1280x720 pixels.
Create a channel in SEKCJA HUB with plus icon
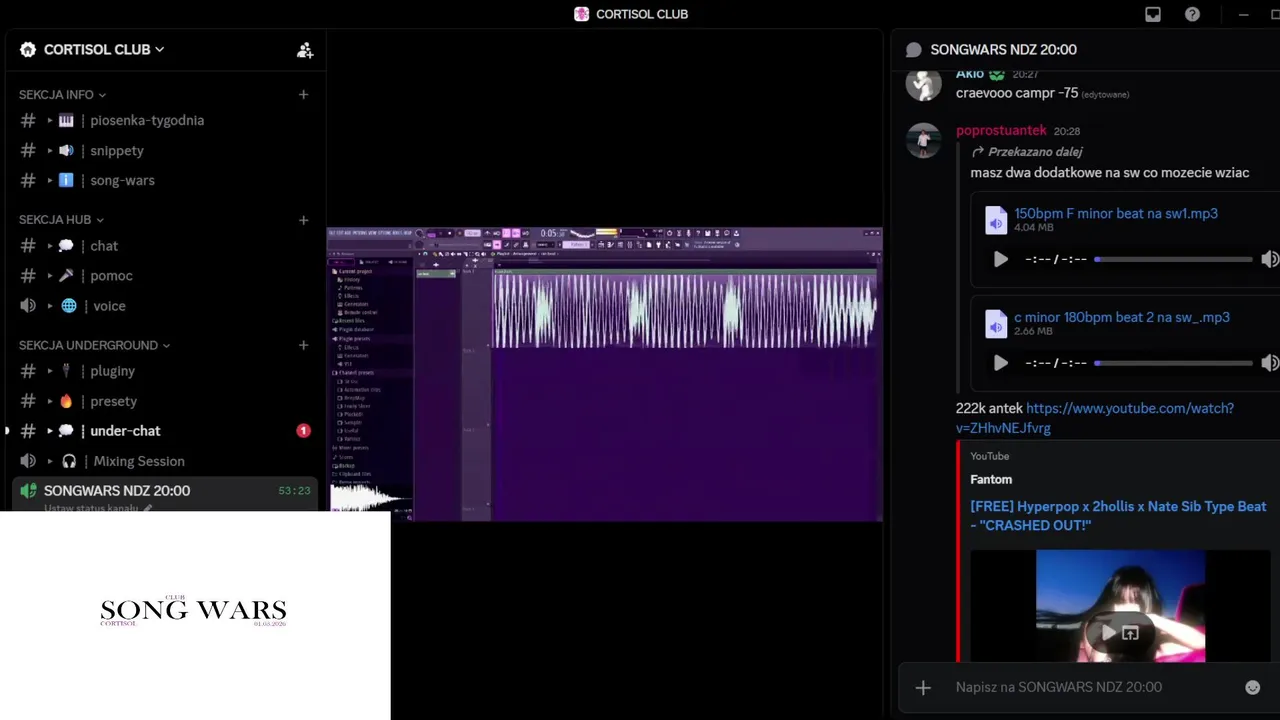[303, 220]
